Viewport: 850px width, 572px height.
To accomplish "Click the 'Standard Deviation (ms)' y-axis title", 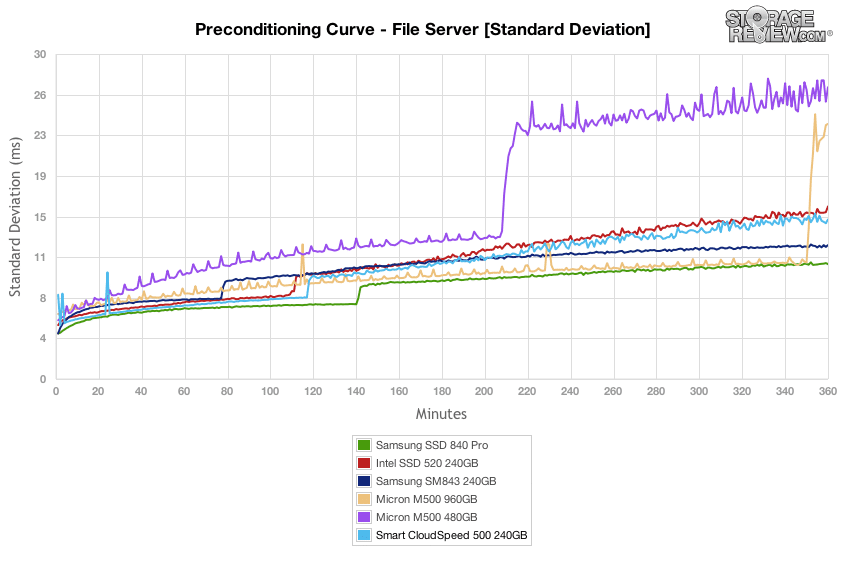I will click(15, 217).
